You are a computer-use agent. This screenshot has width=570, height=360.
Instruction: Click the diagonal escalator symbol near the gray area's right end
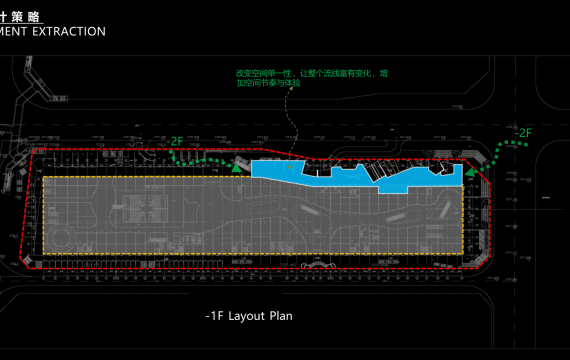[446, 209]
